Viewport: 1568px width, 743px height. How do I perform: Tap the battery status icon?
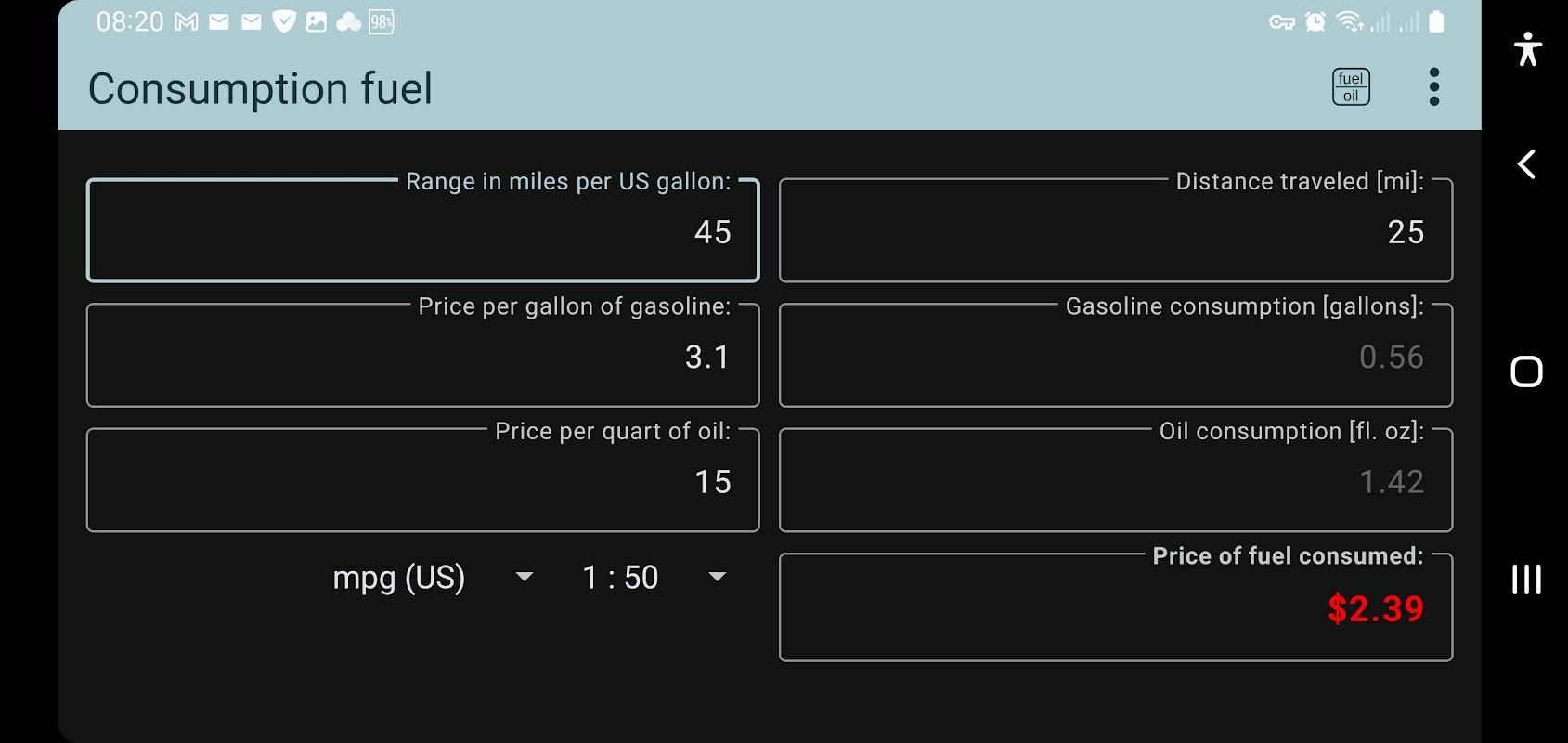1436,22
